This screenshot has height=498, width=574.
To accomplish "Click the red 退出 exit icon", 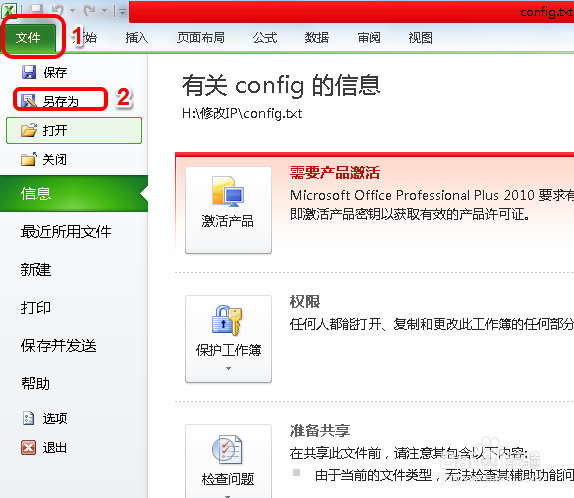I will (29, 447).
